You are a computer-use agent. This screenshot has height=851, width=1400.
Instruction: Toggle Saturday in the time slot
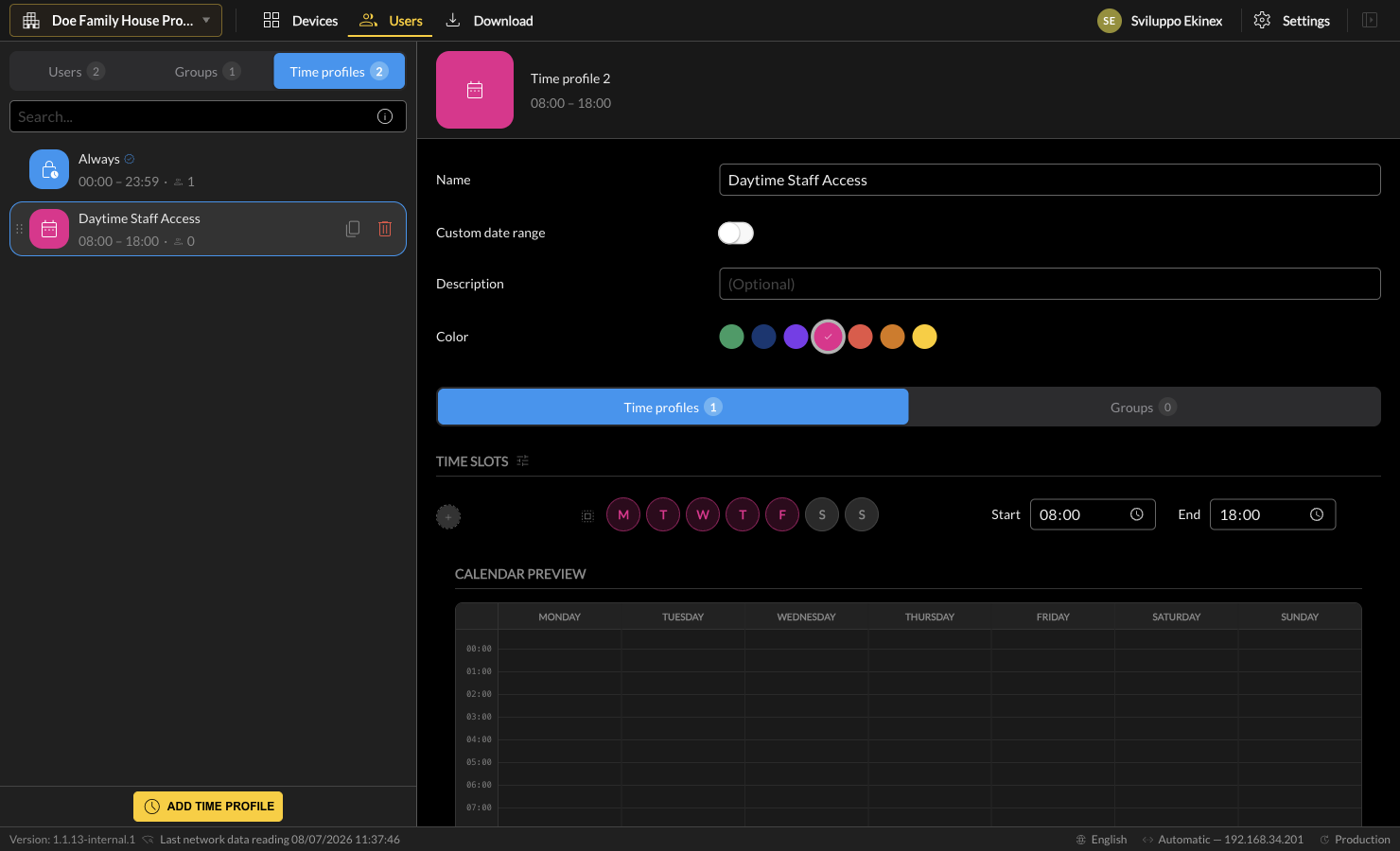pos(822,514)
